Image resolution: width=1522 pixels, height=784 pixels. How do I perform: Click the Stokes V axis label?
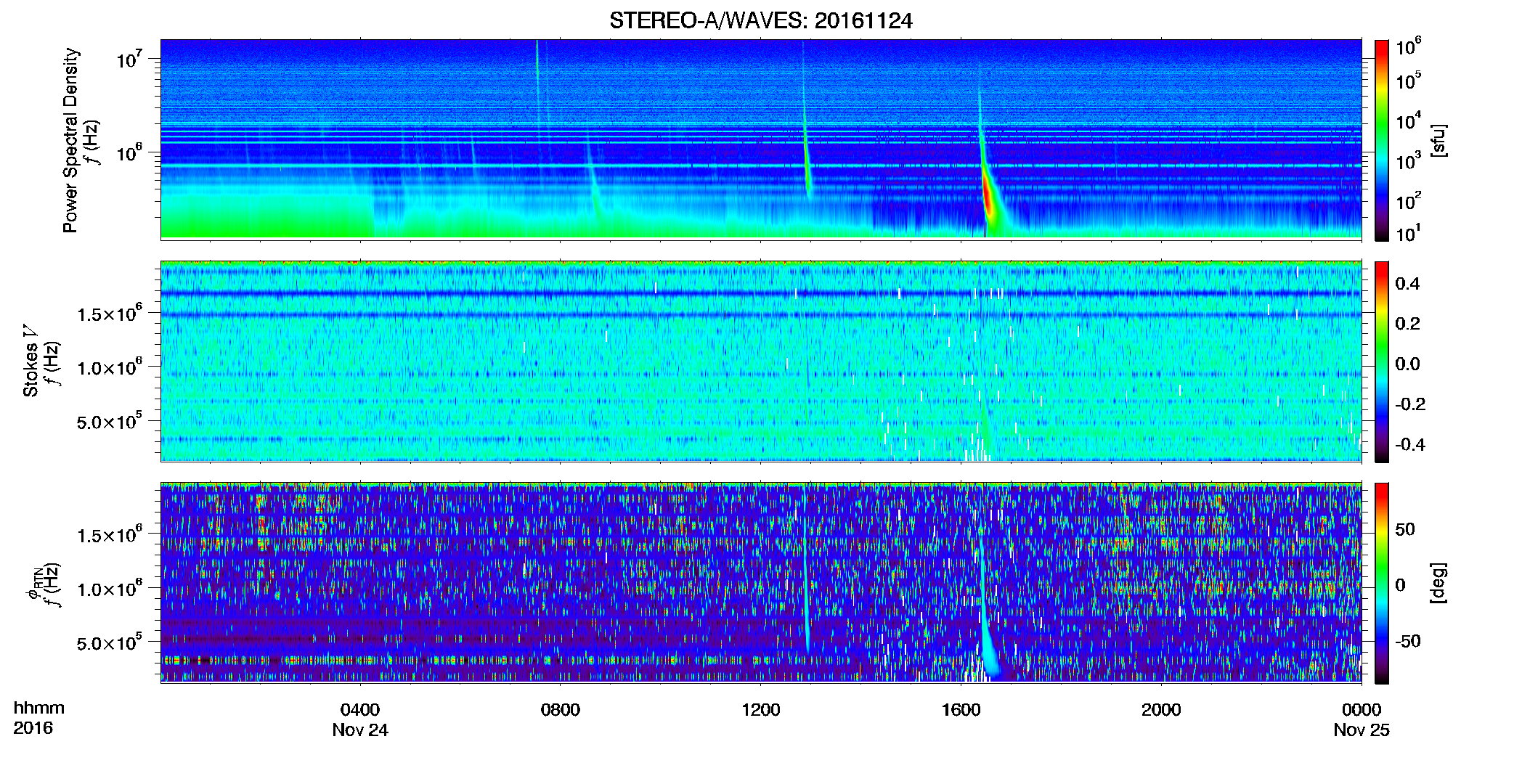pyautogui.click(x=30, y=361)
